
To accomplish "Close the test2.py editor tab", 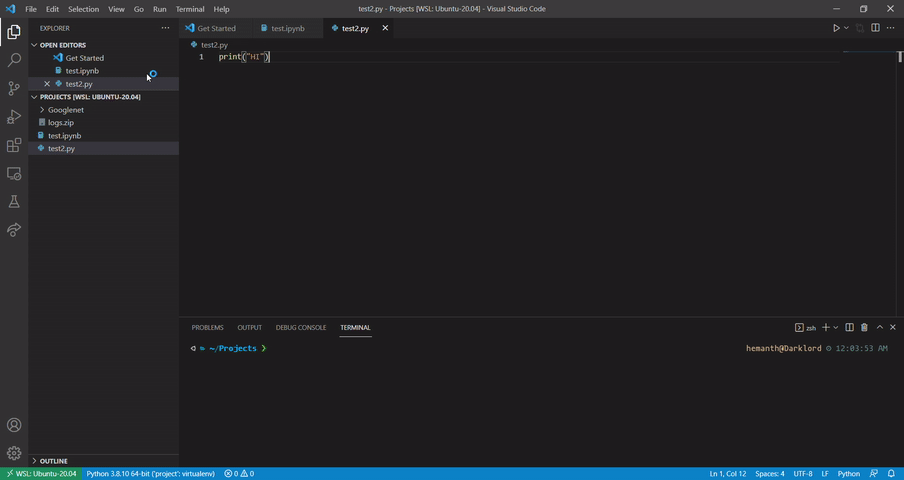I will pyautogui.click(x=385, y=28).
